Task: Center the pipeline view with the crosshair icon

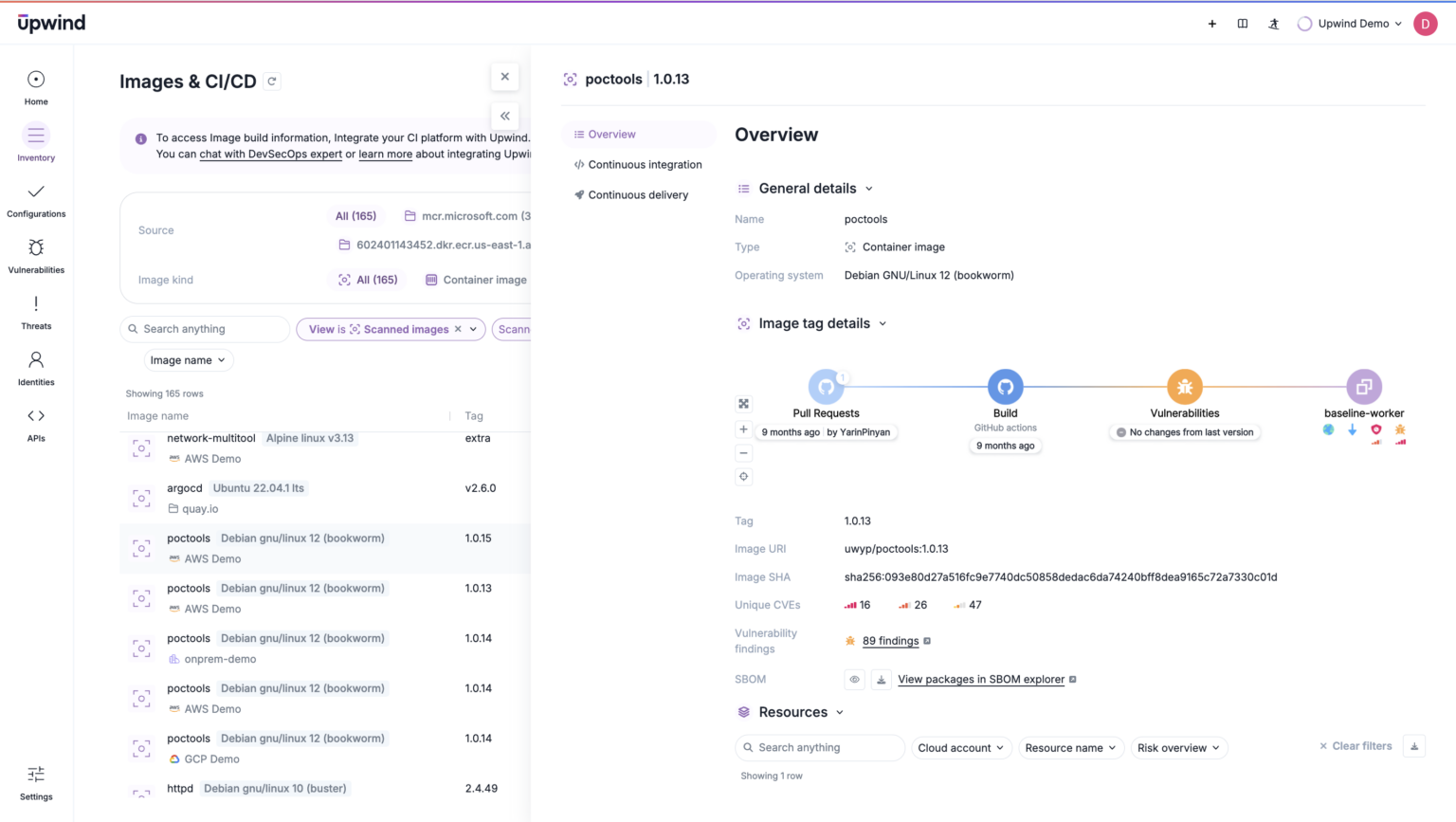Action: [743, 476]
